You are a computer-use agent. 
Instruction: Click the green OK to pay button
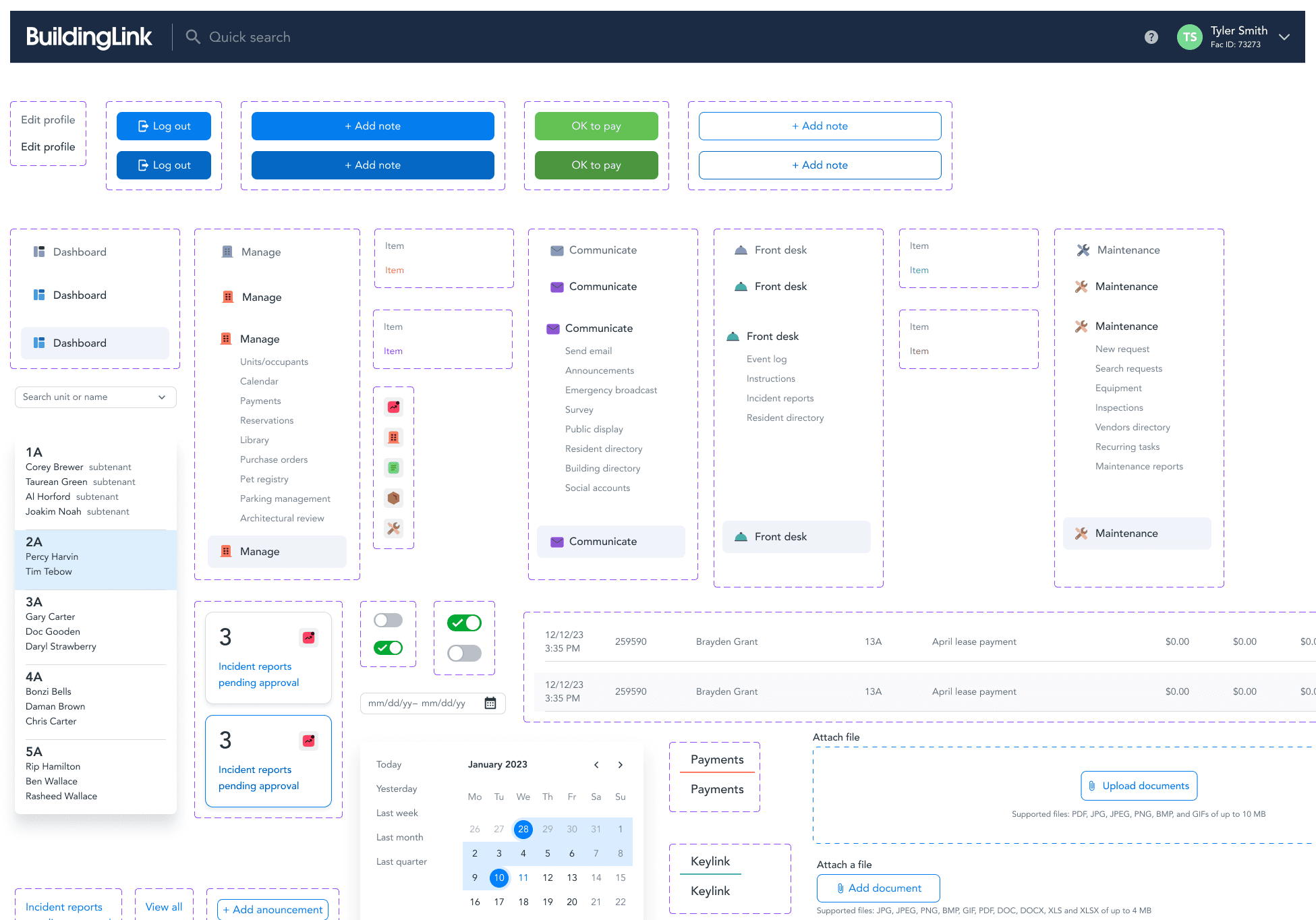click(596, 126)
